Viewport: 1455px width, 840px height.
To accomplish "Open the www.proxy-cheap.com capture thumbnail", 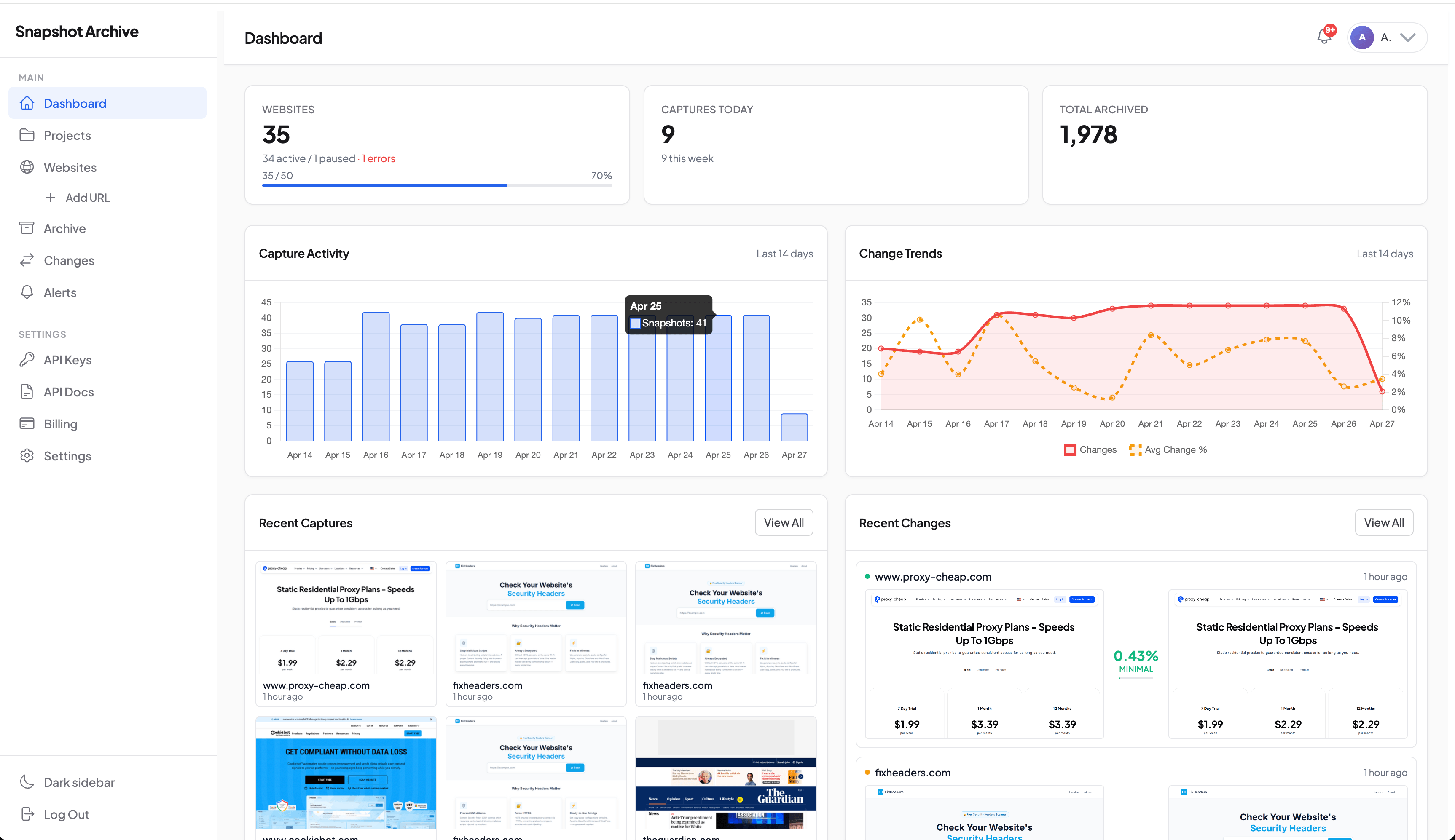I will (x=346, y=617).
